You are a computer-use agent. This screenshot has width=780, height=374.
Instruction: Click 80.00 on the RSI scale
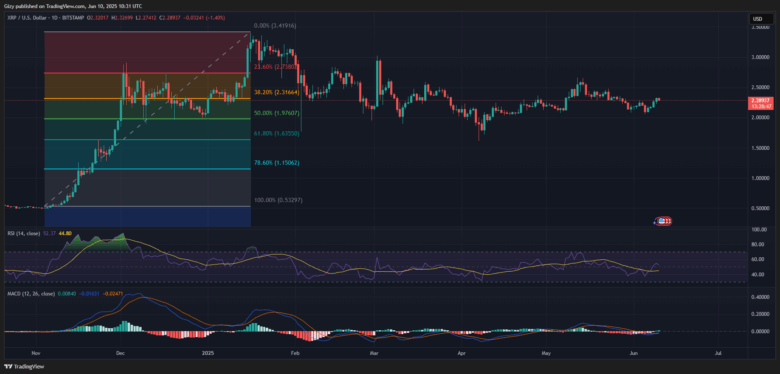tap(758, 244)
